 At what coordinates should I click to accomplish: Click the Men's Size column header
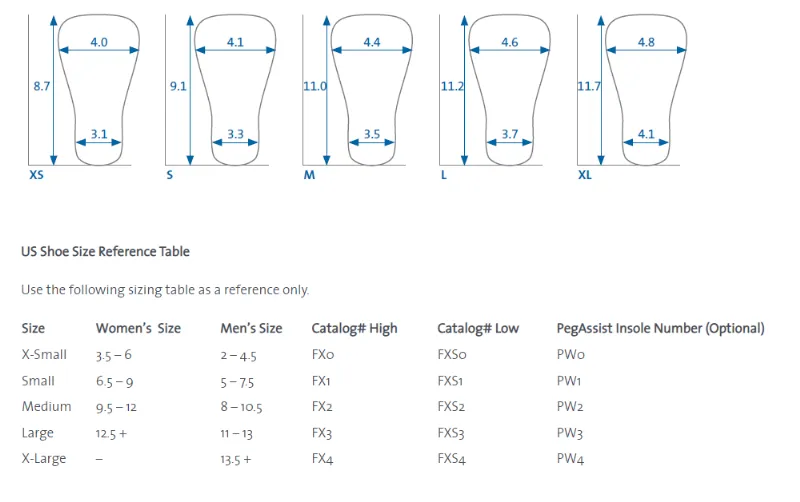251,328
